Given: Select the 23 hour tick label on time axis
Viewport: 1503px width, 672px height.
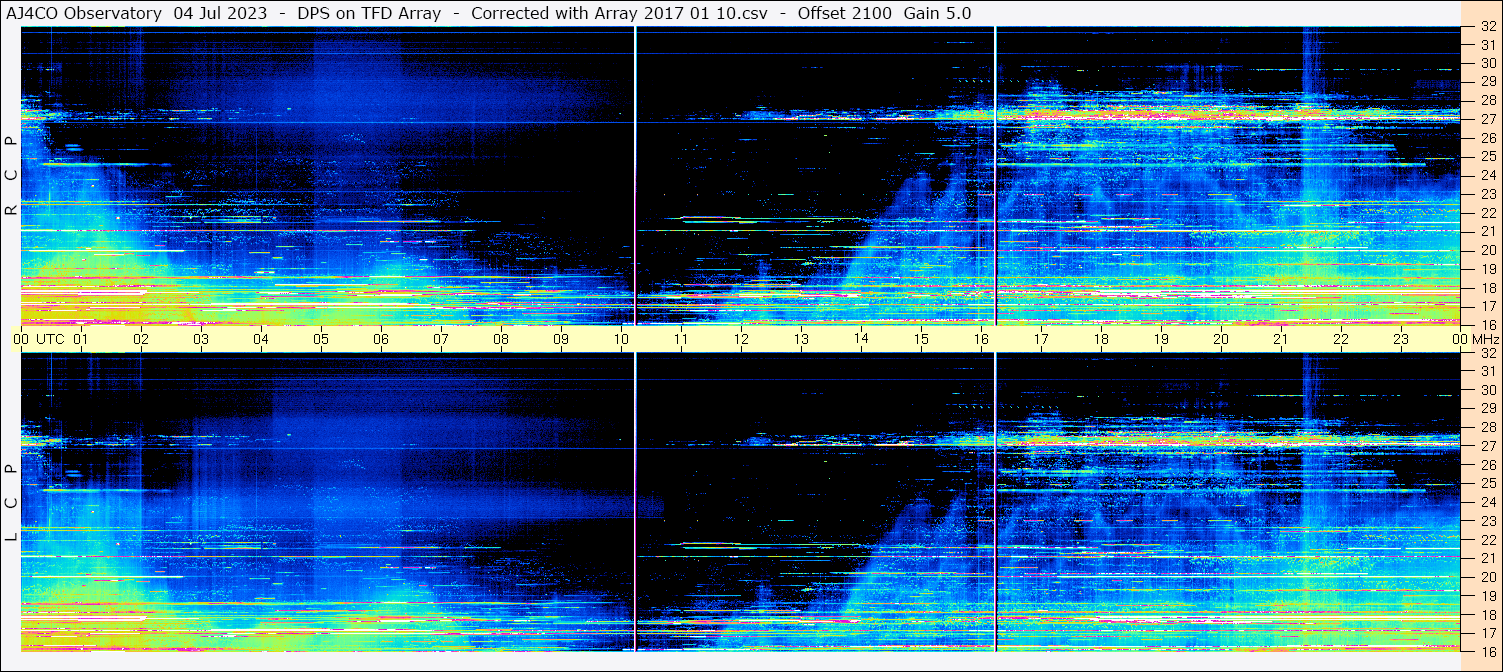Looking at the screenshot, I should (1401, 339).
